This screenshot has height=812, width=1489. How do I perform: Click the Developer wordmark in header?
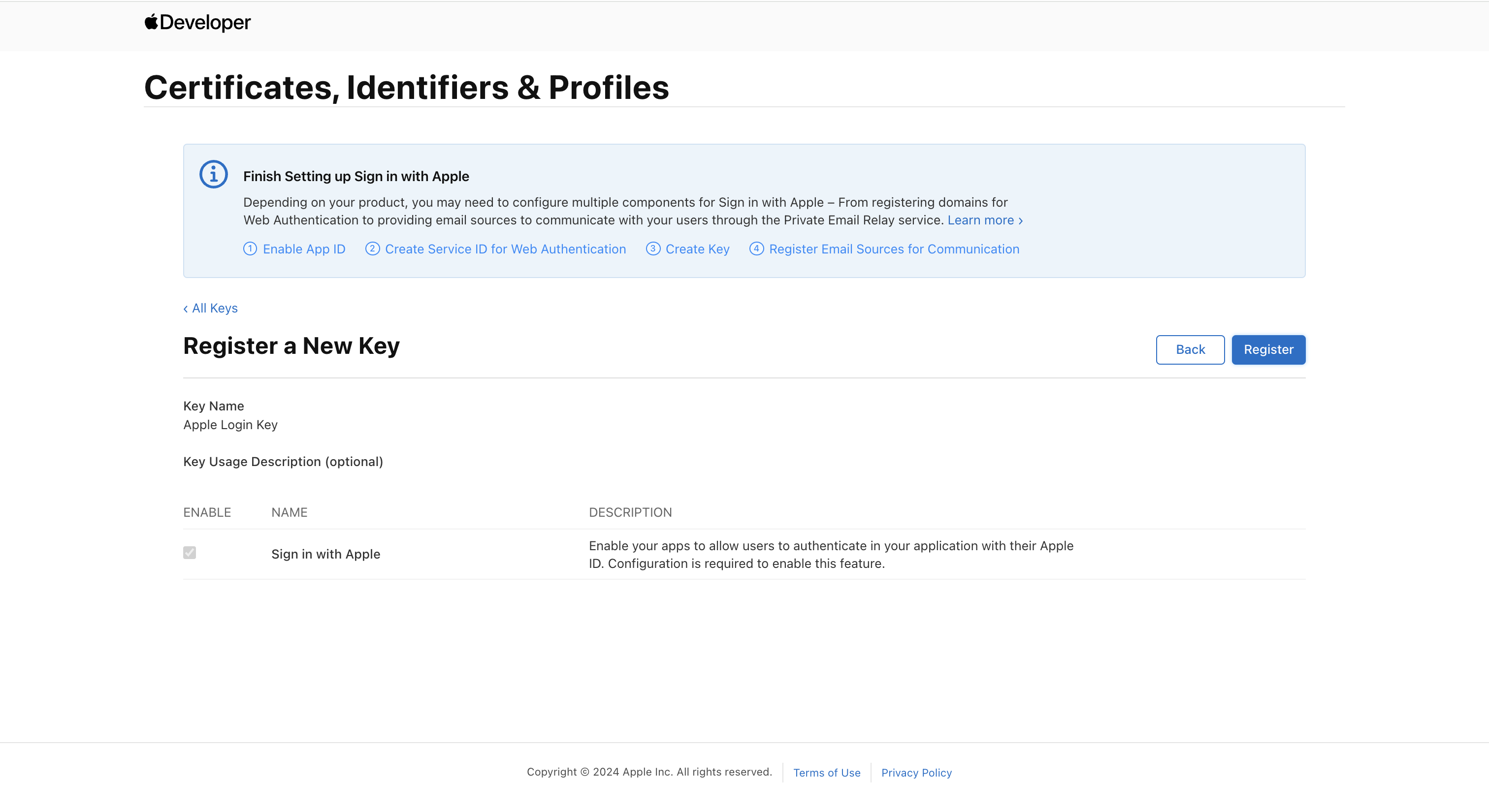205,22
